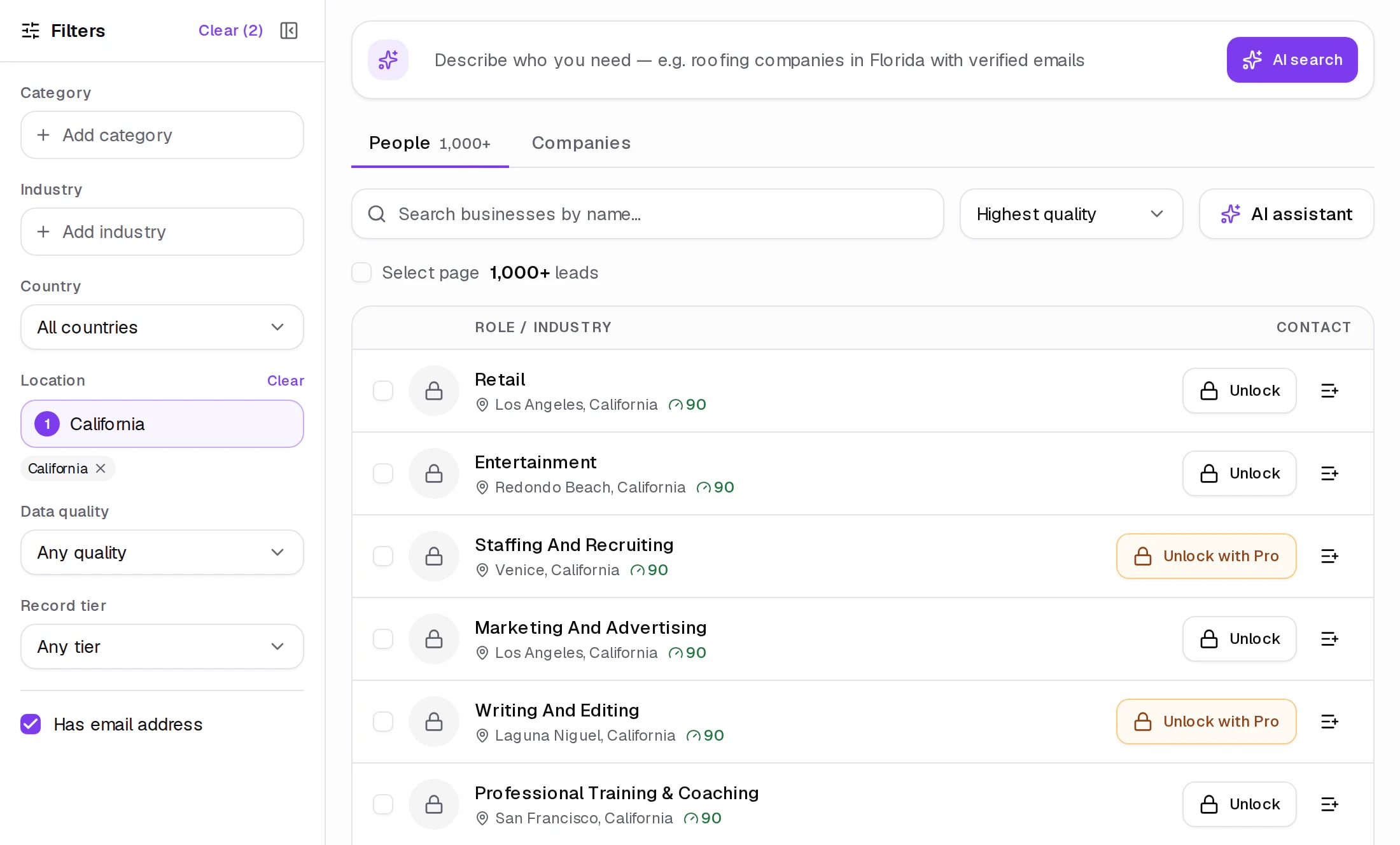Add Staffing And Recruiting row to list

[x=1329, y=556]
